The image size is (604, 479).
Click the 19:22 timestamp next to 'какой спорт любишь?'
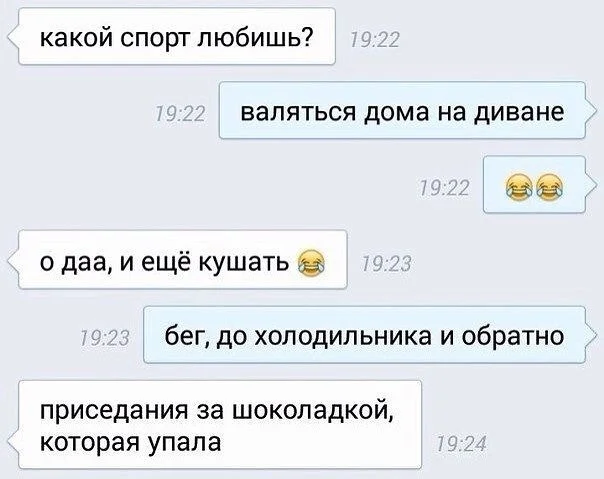[374, 40]
